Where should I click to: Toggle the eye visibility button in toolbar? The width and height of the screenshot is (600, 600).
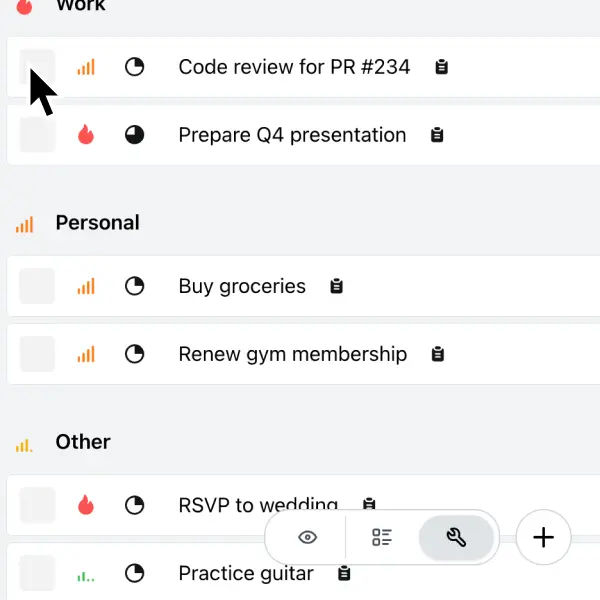click(x=308, y=538)
